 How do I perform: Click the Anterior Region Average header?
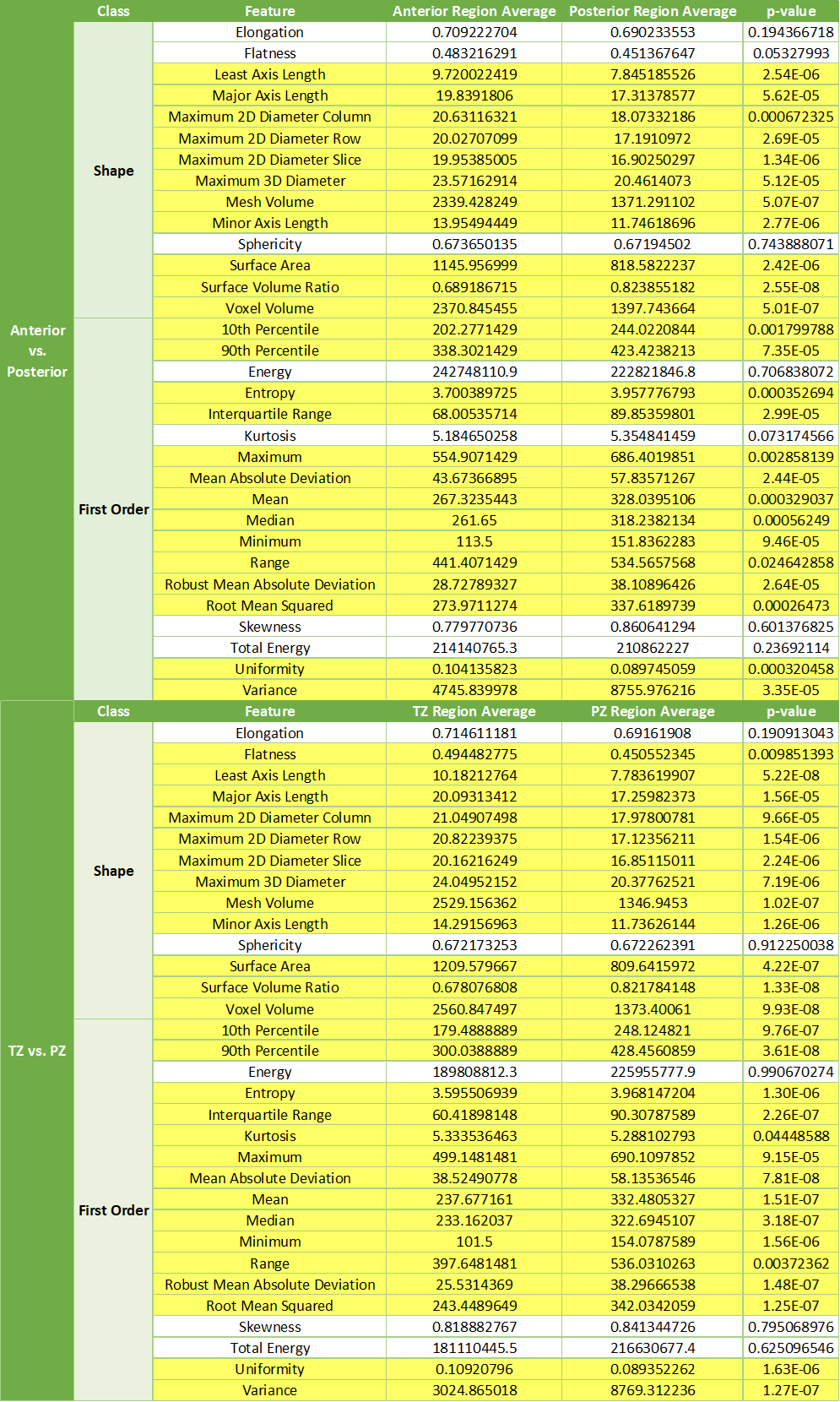point(474,11)
